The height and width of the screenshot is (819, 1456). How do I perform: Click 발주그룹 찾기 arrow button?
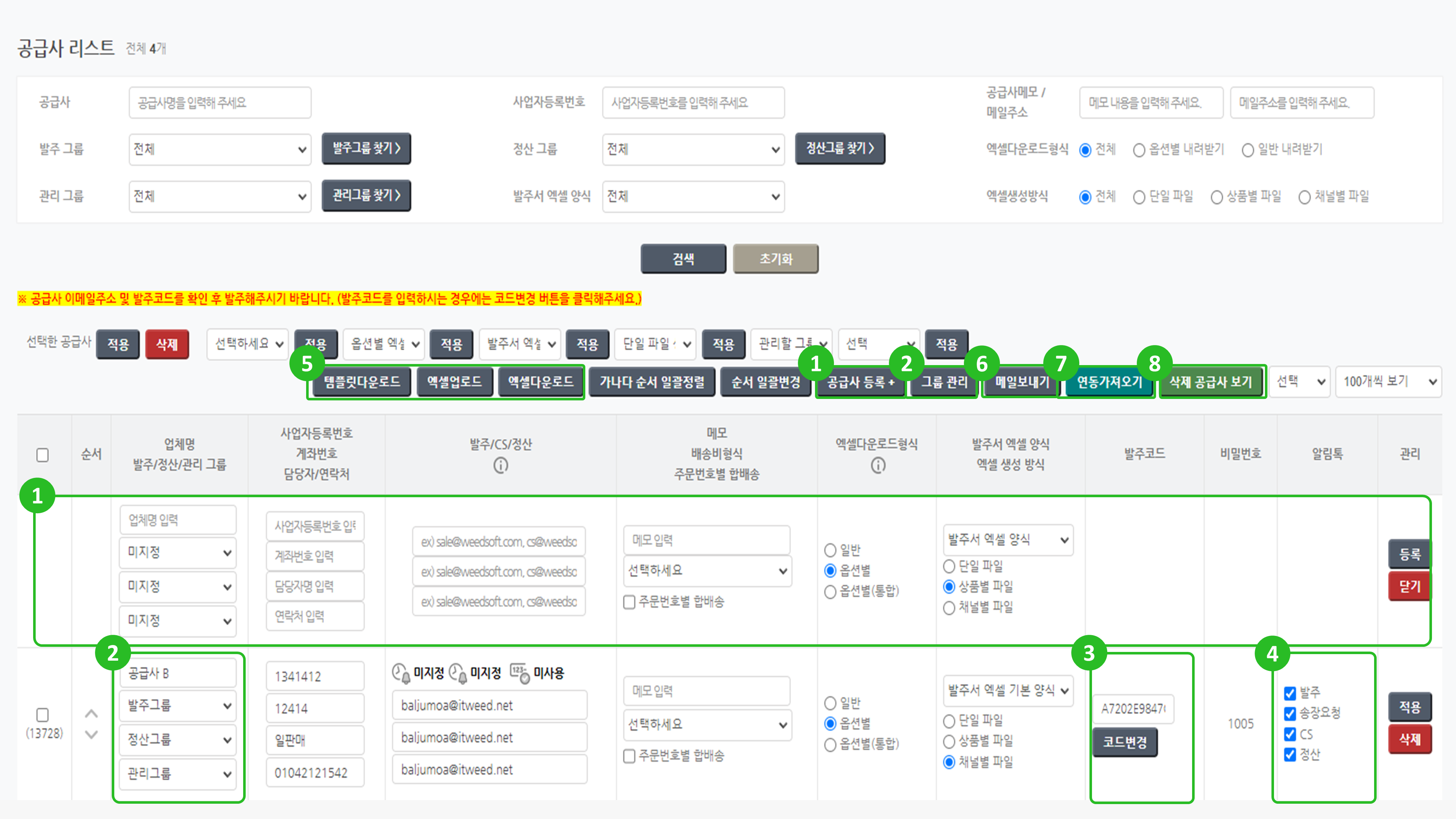click(x=366, y=149)
